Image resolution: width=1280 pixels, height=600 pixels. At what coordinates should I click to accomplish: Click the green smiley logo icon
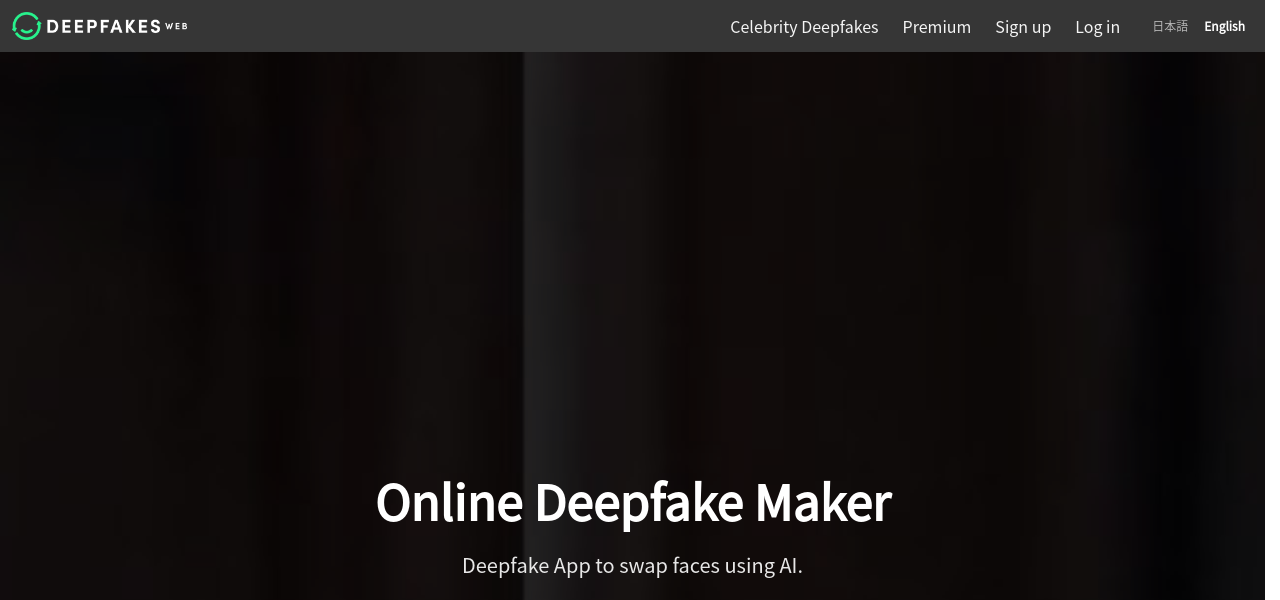point(27,26)
